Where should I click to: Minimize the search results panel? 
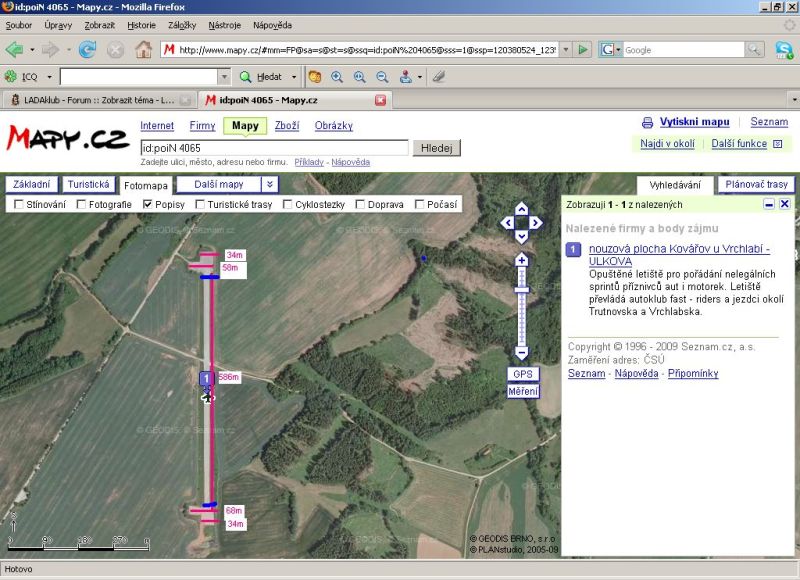769,204
